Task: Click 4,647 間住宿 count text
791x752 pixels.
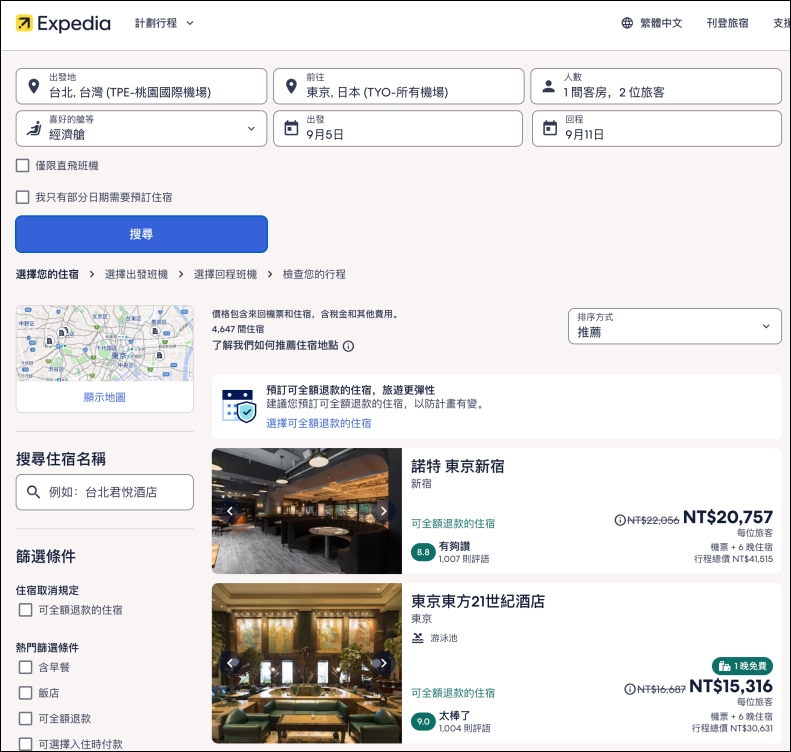Action: pos(238,329)
